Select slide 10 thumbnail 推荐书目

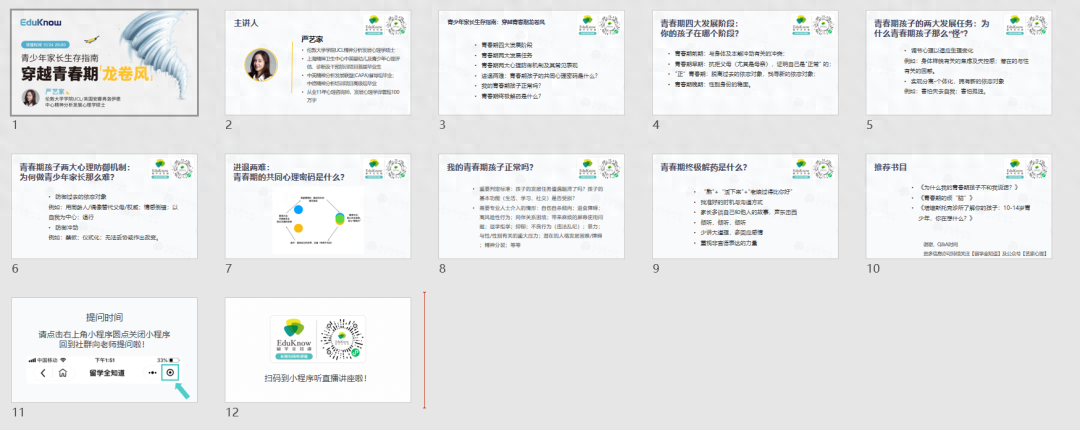(x=959, y=206)
